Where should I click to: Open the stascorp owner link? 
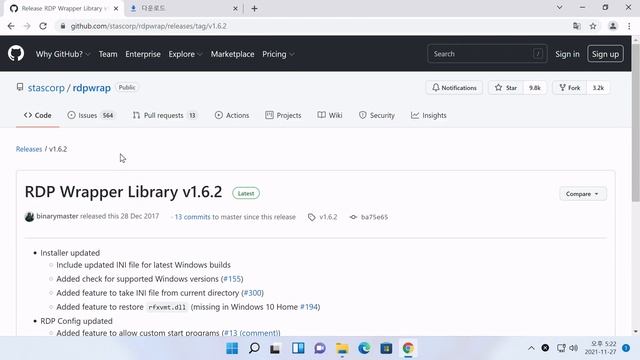(x=46, y=88)
